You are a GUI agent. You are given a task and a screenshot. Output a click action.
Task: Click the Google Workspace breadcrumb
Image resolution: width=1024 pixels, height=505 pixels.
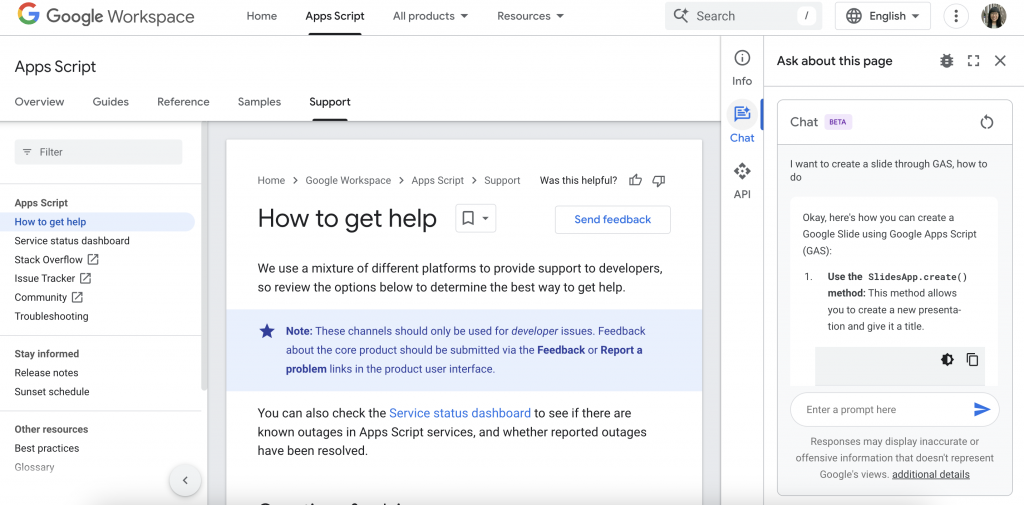tap(348, 181)
